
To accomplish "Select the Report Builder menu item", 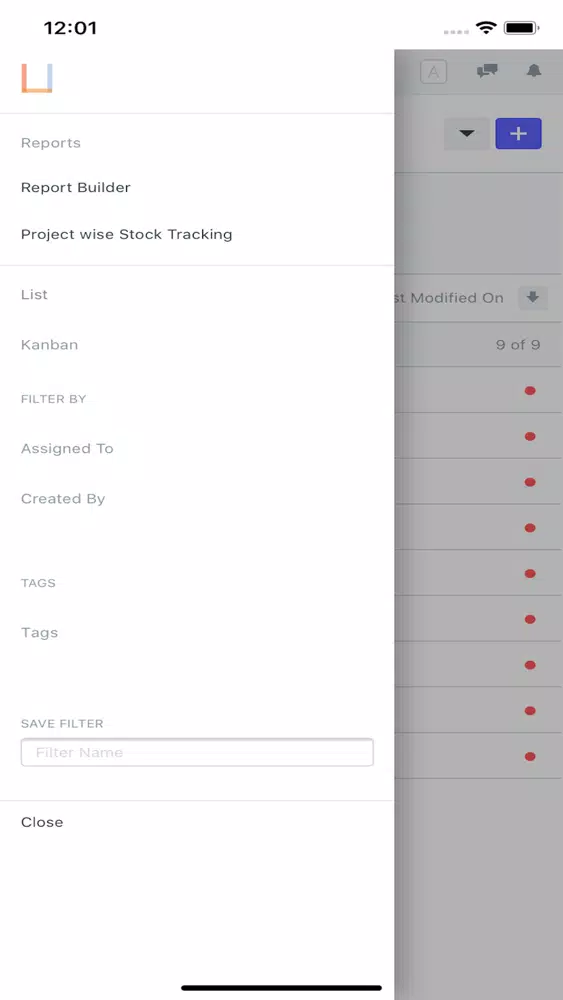I will coord(76,188).
